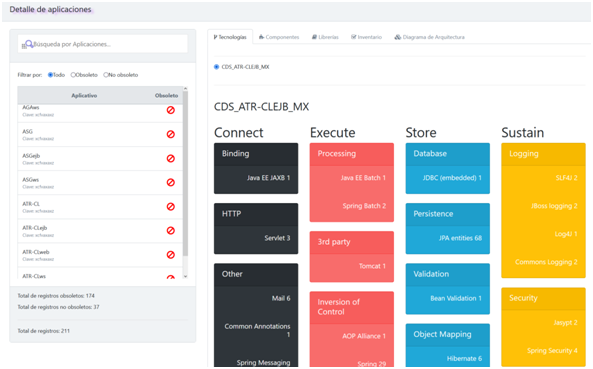Click the obsolete icon for ATR-CL
This screenshot has height=369, width=593.
coord(171,207)
